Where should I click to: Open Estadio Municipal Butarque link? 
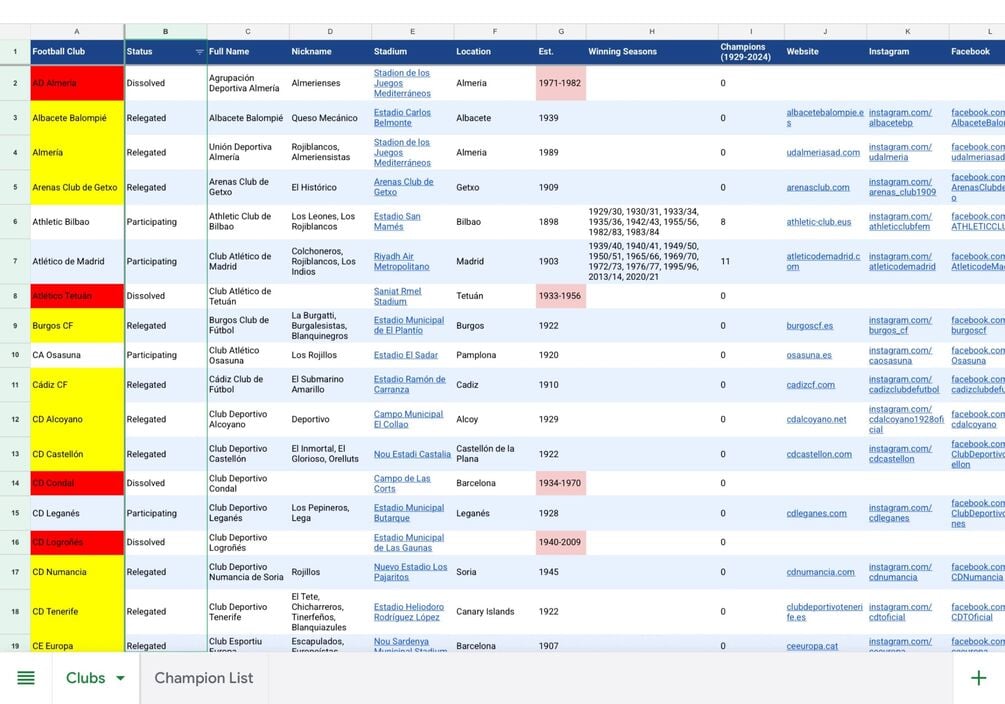[x=409, y=512]
